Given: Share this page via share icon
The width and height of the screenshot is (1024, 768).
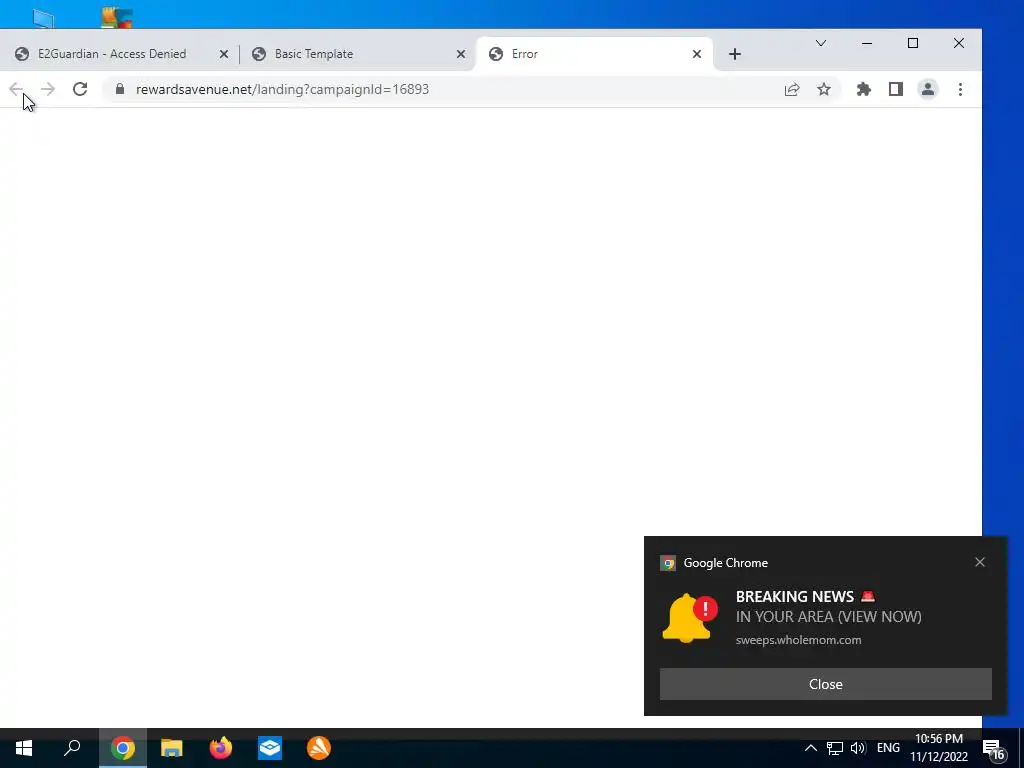Looking at the screenshot, I should pyautogui.click(x=792, y=89).
